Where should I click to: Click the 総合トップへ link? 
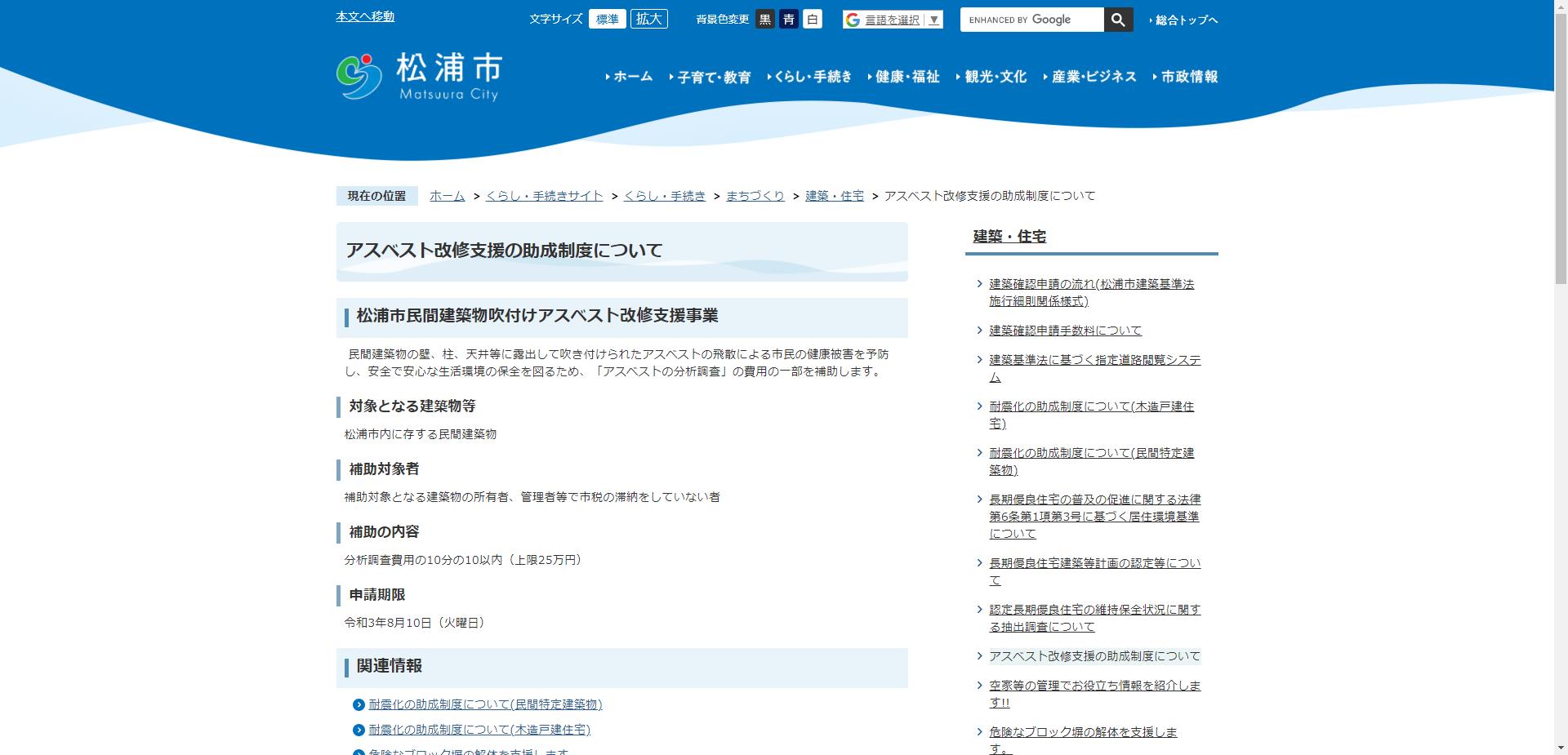1184,19
